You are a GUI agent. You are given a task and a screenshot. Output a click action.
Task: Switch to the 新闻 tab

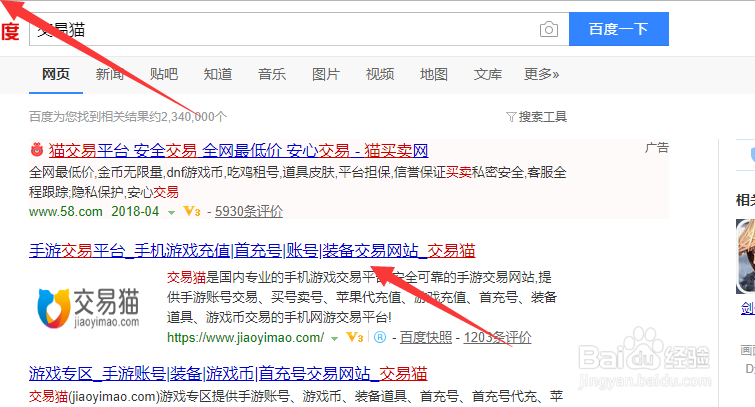point(110,74)
